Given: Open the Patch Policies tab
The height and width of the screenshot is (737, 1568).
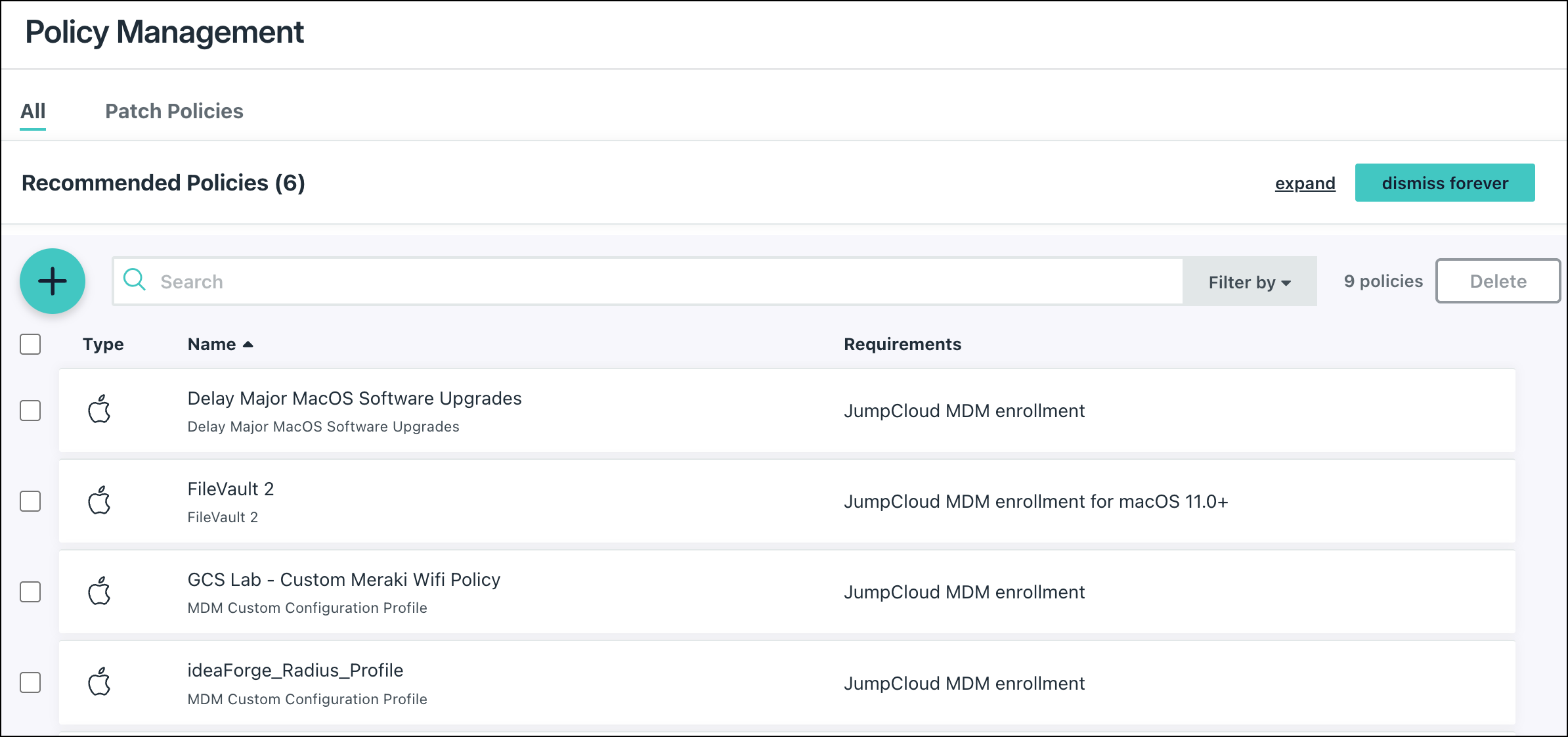Looking at the screenshot, I should (174, 111).
